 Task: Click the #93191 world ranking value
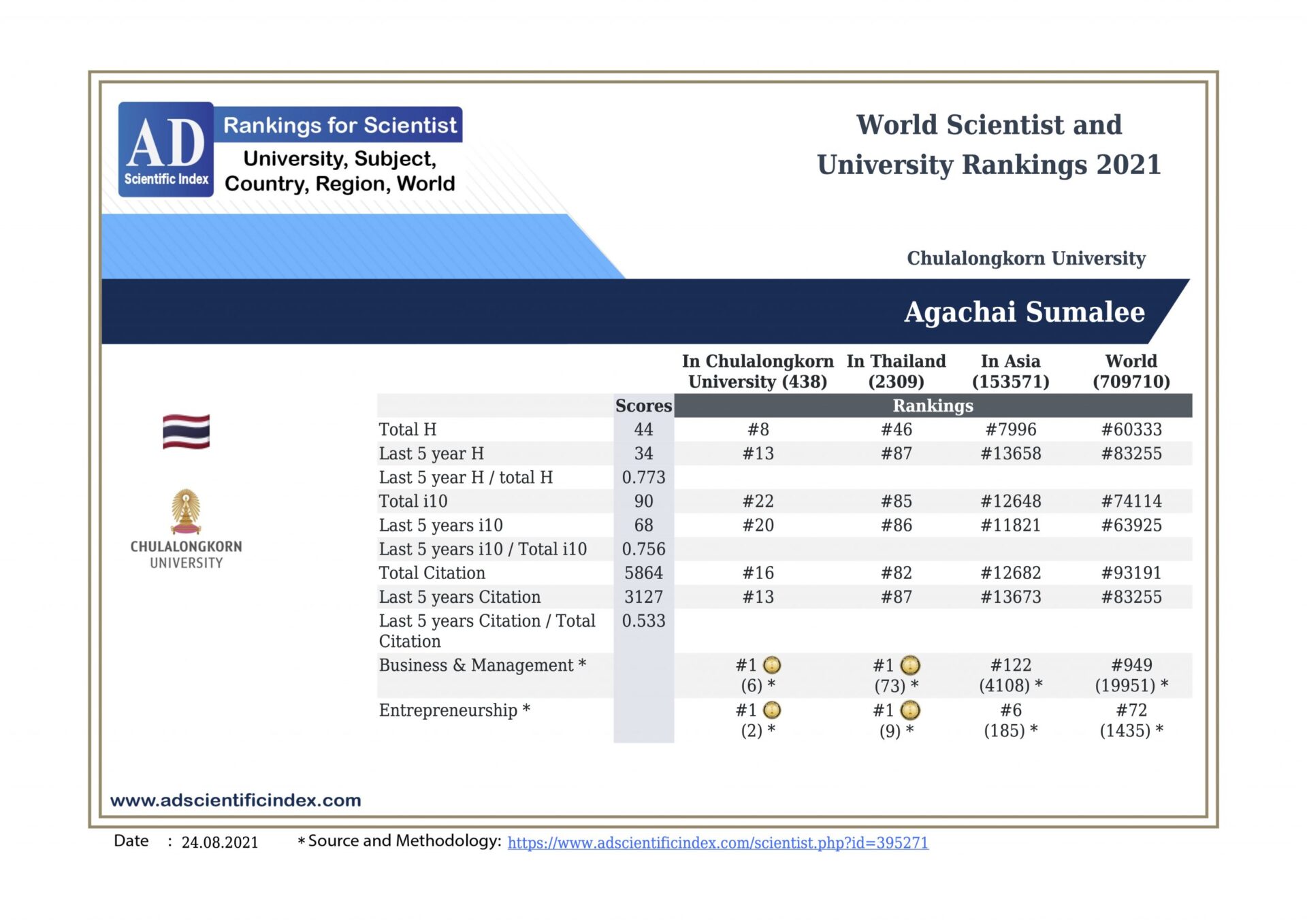point(1131,573)
